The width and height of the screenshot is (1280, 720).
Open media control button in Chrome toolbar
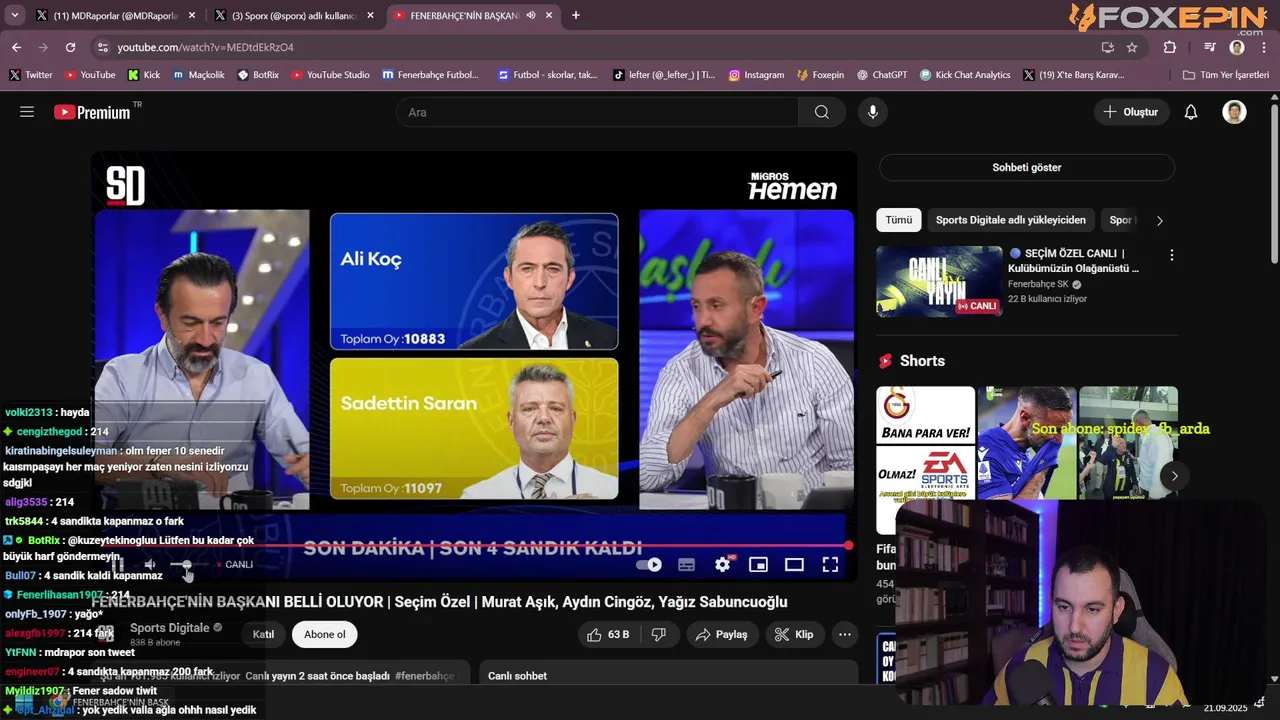pyautogui.click(x=1210, y=47)
